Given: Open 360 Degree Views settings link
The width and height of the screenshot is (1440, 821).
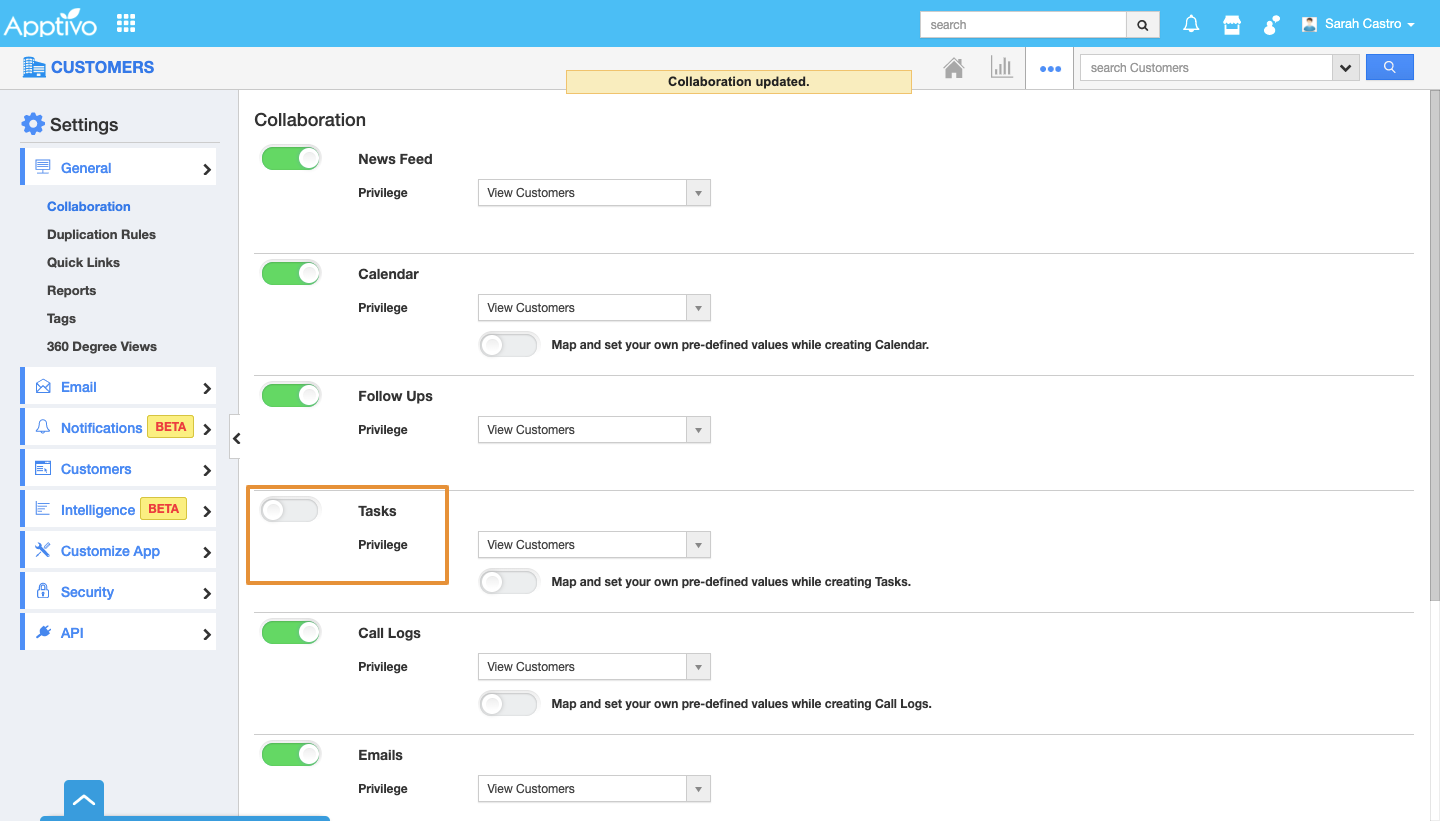Looking at the screenshot, I should click(102, 347).
